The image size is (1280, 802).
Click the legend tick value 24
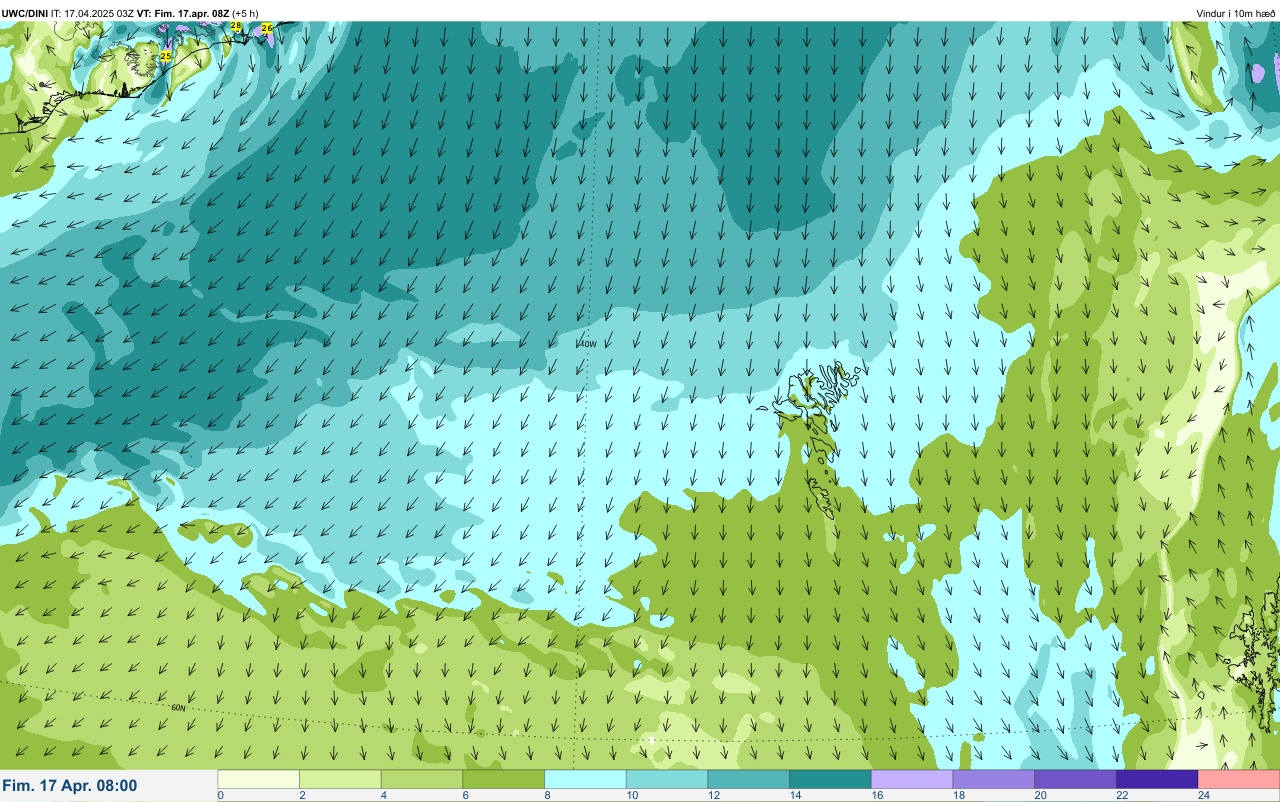(x=1203, y=796)
